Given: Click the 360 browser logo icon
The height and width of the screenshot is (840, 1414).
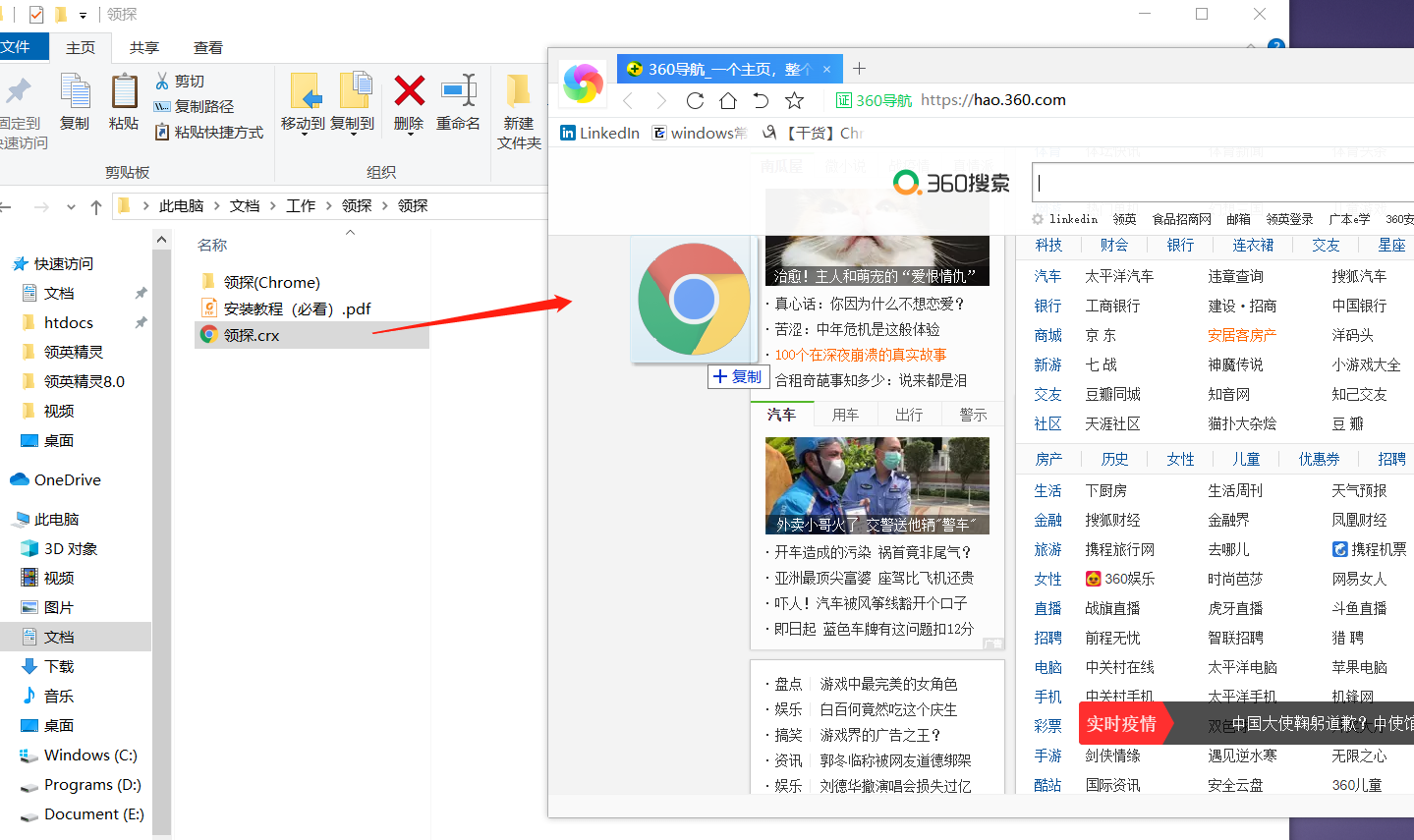Looking at the screenshot, I should [583, 84].
